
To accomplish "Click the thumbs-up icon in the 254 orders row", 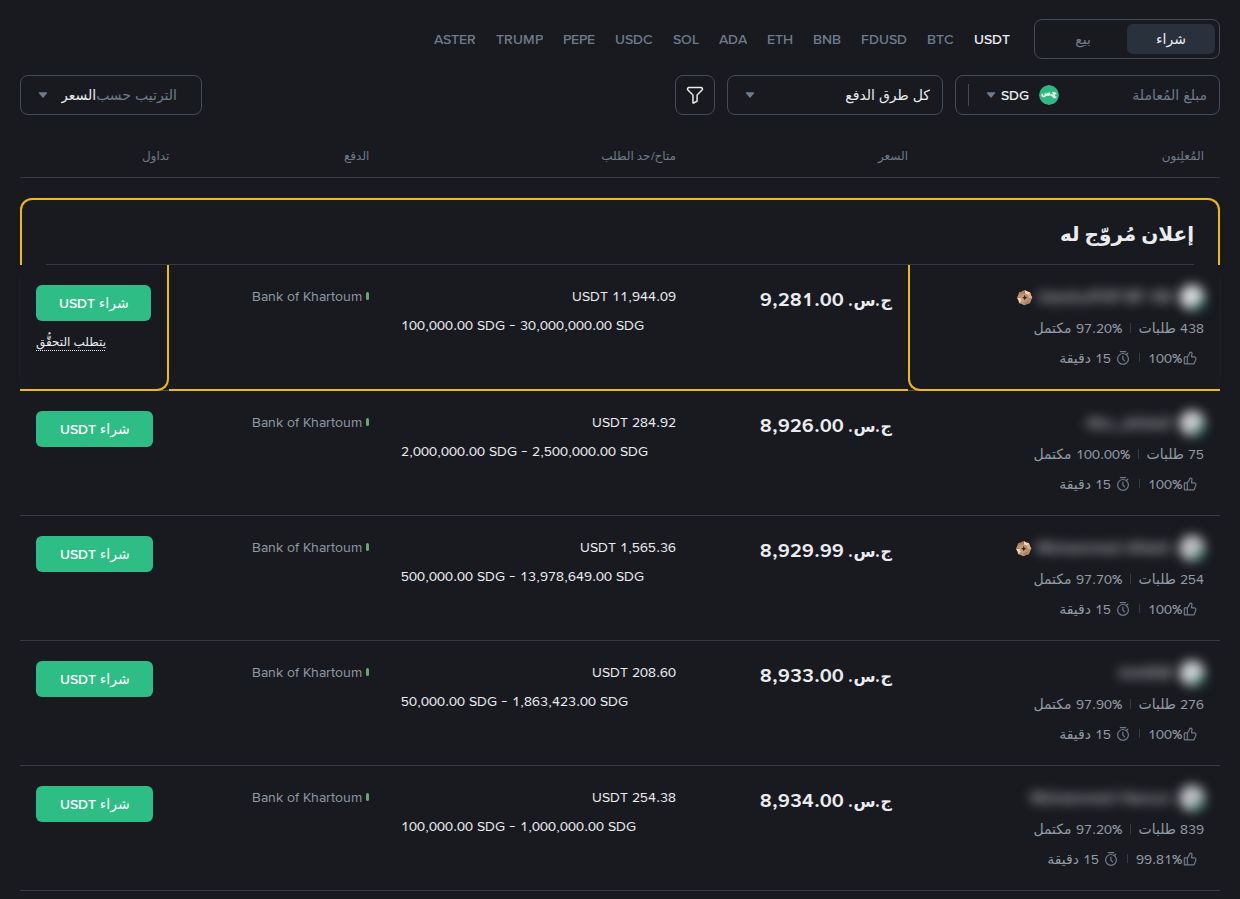I will point(1190,609).
